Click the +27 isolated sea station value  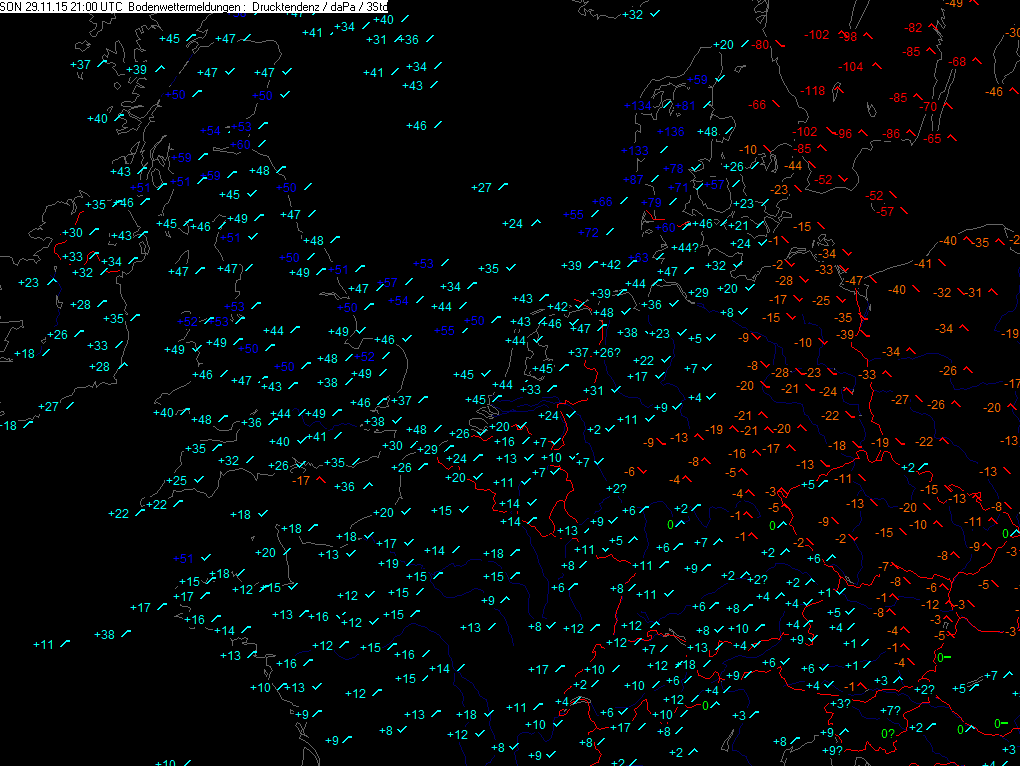pyautogui.click(x=482, y=187)
